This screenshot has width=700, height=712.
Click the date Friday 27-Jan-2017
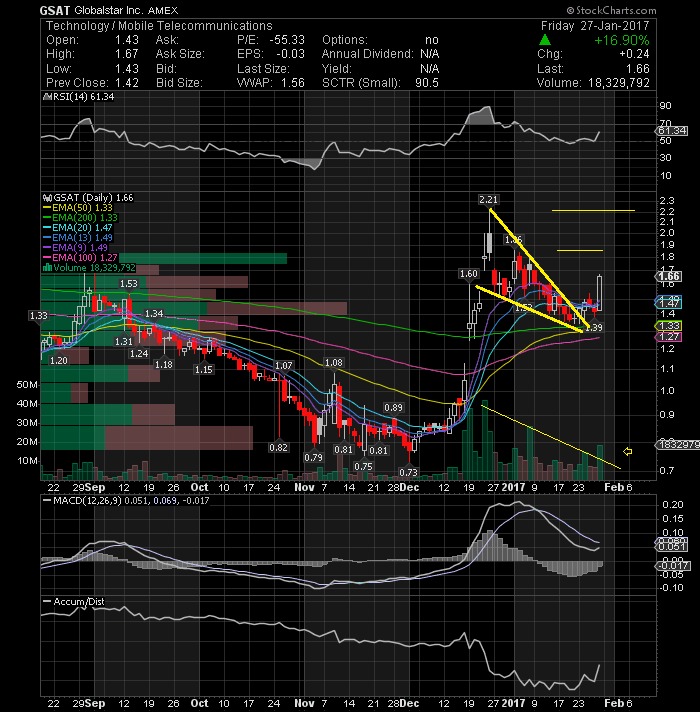[x=595, y=26]
